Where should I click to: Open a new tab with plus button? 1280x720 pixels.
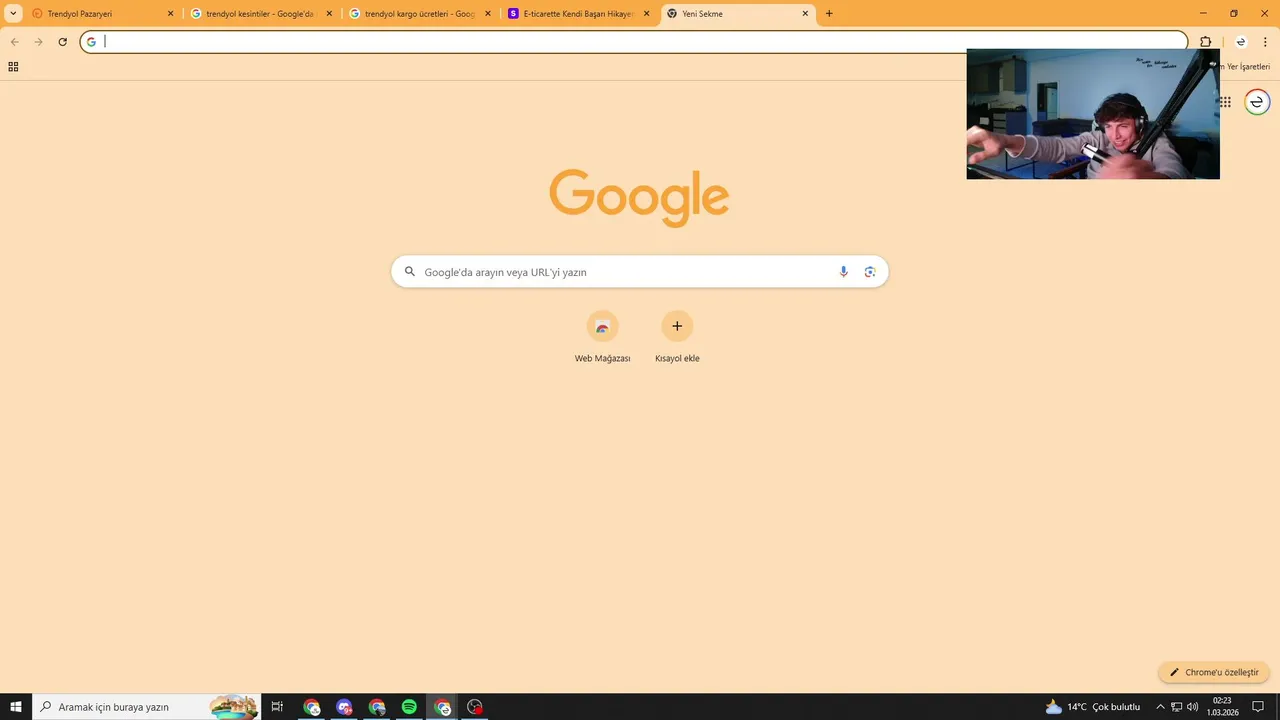829,14
